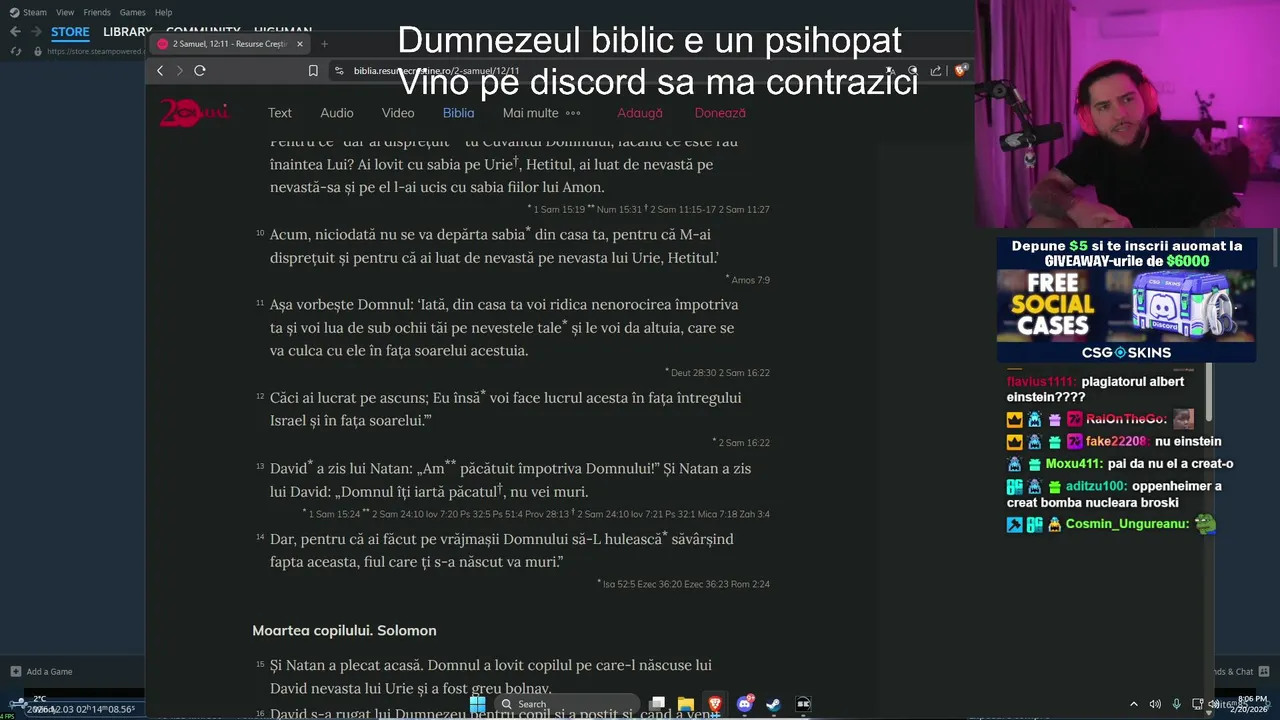Select the 2 Samuel, 12:11 browser tab
This screenshot has width=1280, height=720.
[229, 44]
